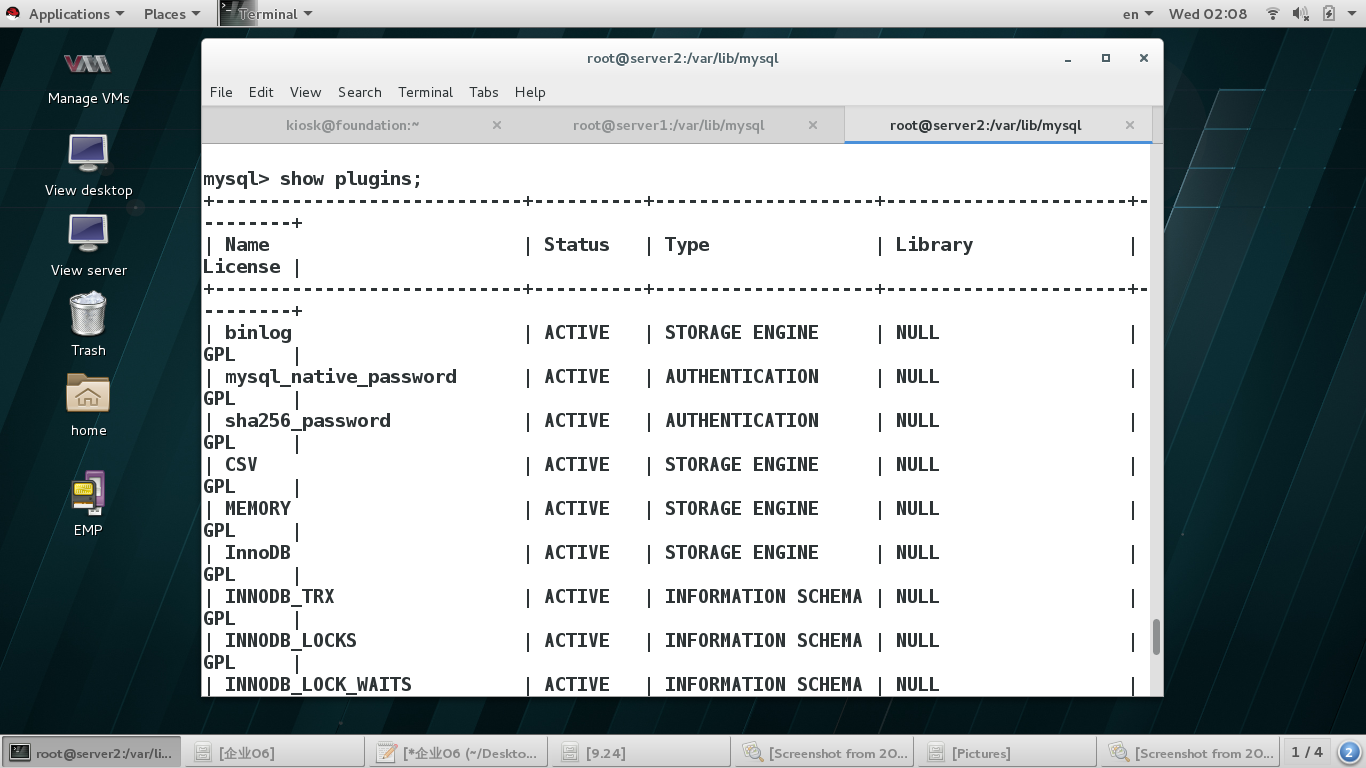
Task: Open the Trash desktop icon
Action: (x=88, y=324)
